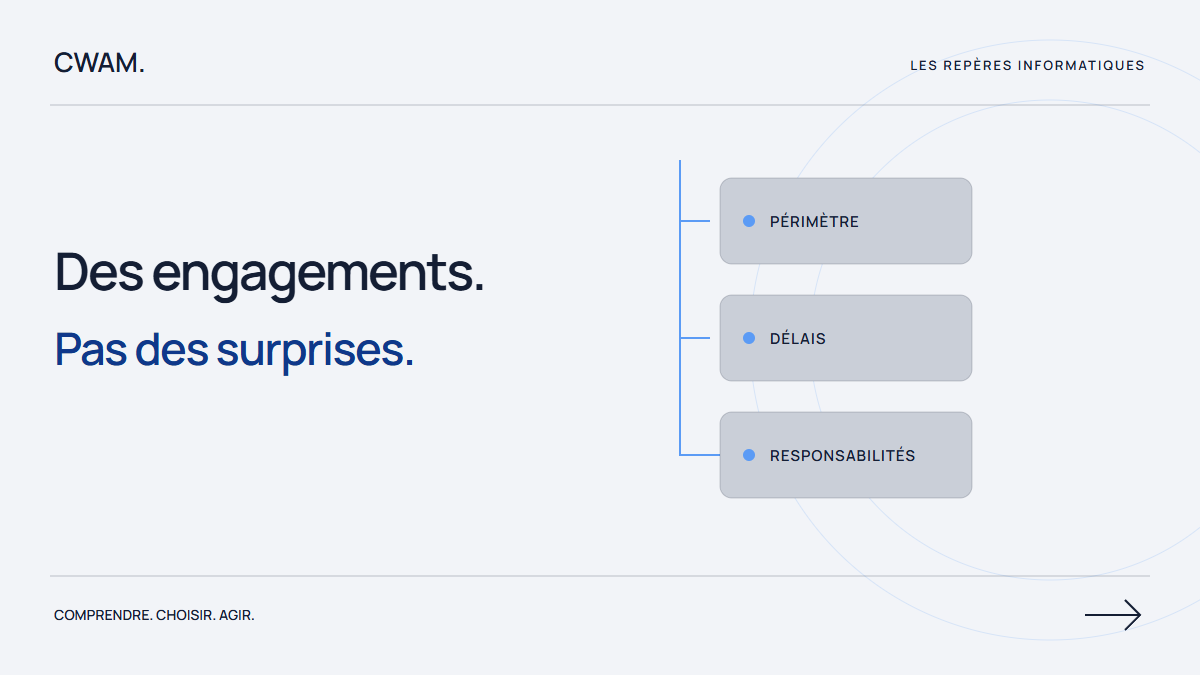
Task: Click the word CHOISIR in the footer
Action: [185, 615]
